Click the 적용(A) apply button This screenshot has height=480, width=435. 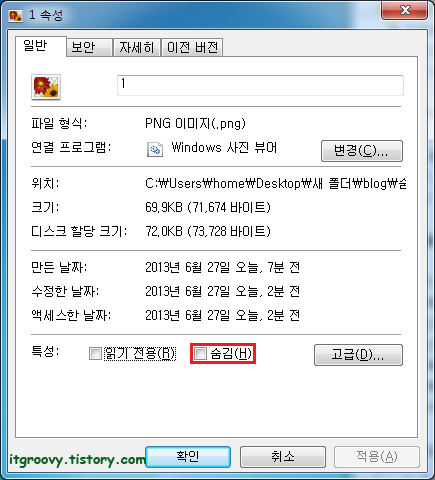pos(377,457)
